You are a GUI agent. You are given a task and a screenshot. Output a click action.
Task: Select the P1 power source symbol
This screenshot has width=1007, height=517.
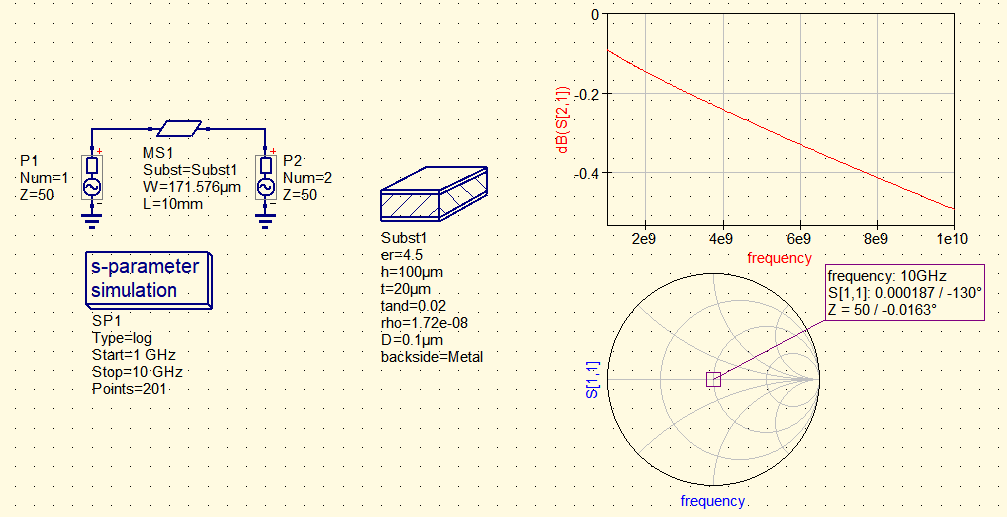[x=92, y=177]
